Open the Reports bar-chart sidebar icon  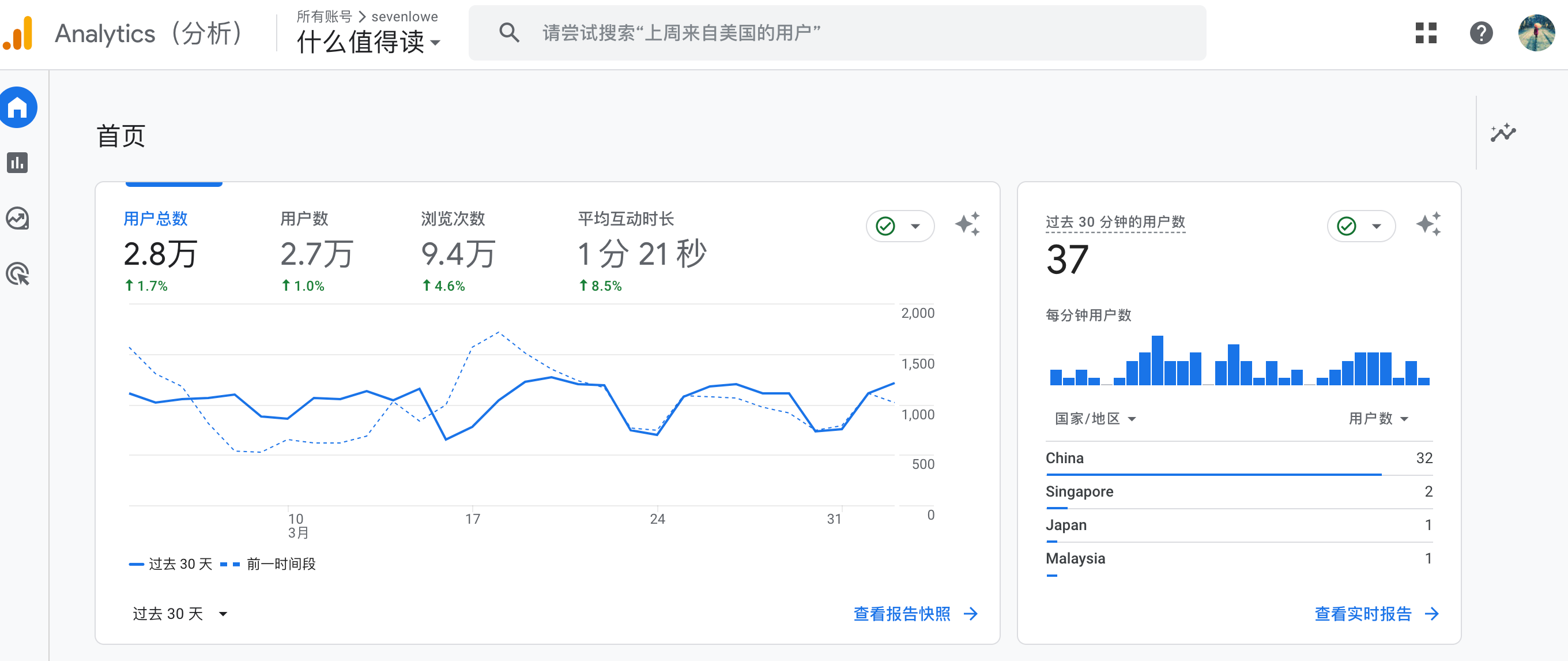pyautogui.click(x=18, y=163)
